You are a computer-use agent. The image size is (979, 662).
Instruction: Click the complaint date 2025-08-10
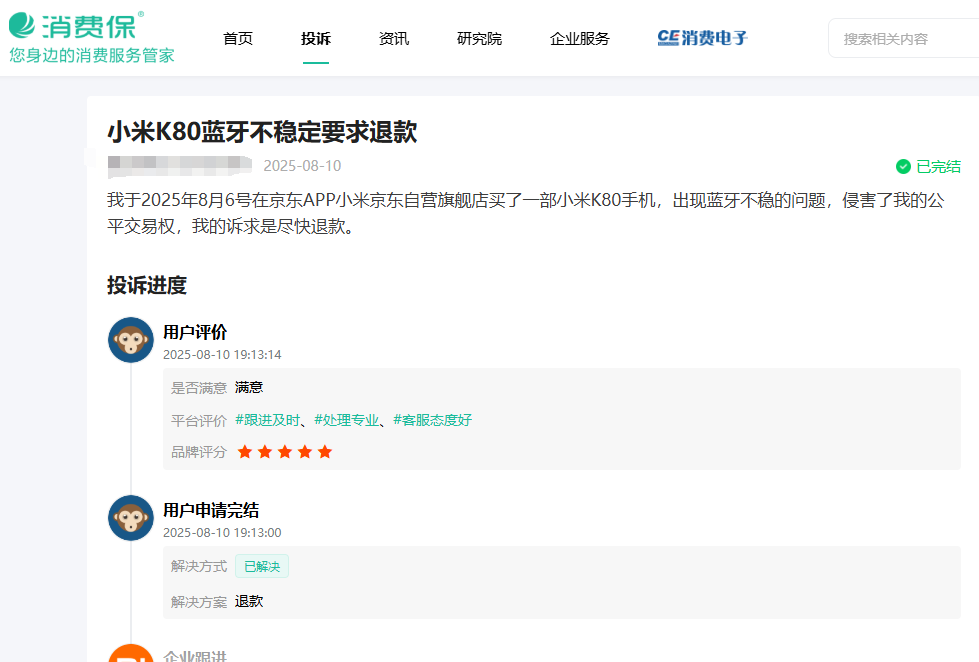[x=302, y=166]
